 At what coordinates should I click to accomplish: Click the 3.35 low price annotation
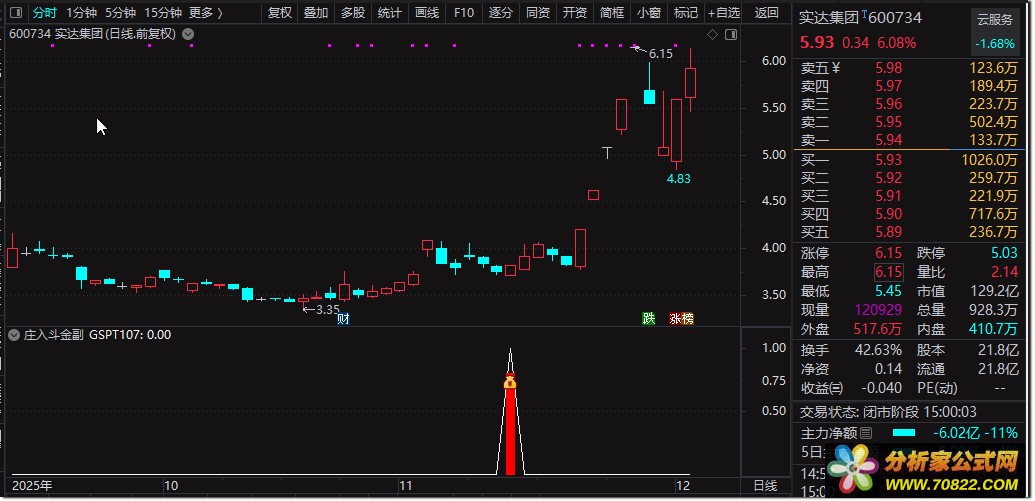pyautogui.click(x=327, y=309)
